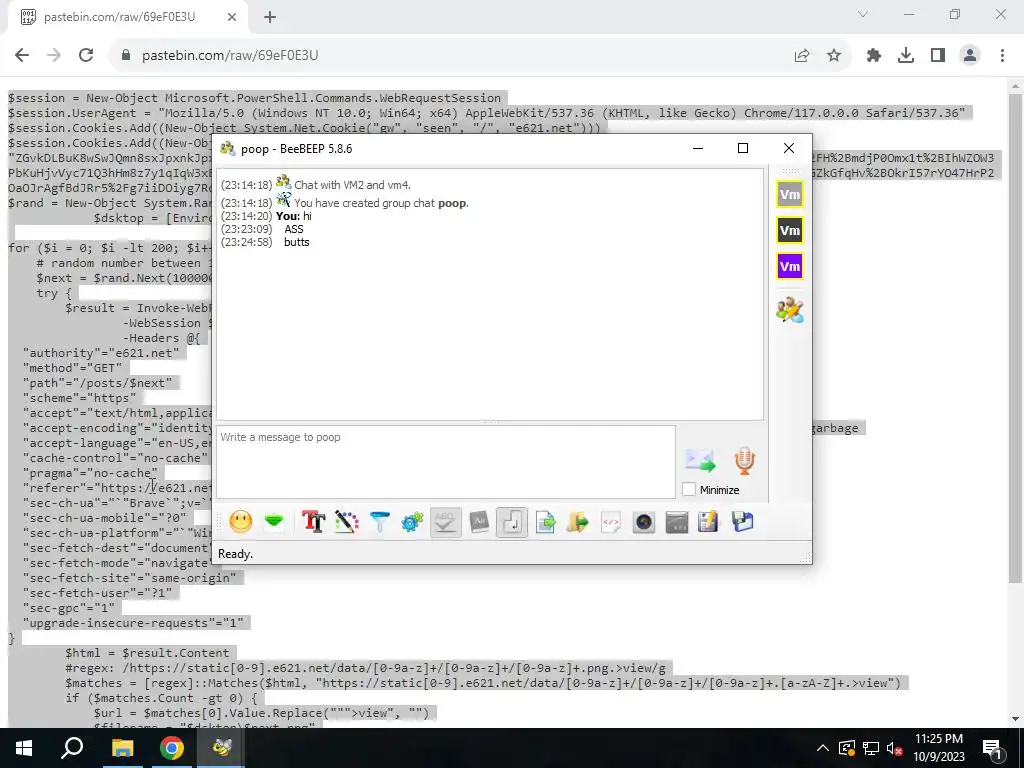Enable the Minimize checkbox
Image resolution: width=1024 pixels, height=768 pixels.
click(x=688, y=489)
